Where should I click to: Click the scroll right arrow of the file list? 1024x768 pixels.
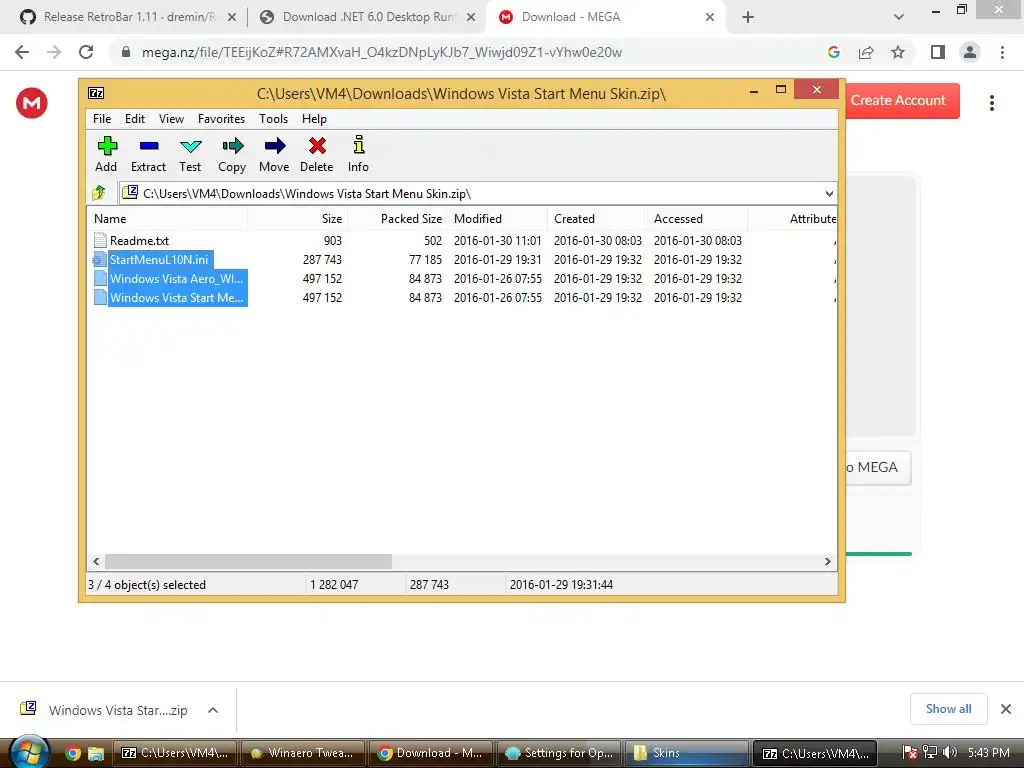coord(828,562)
